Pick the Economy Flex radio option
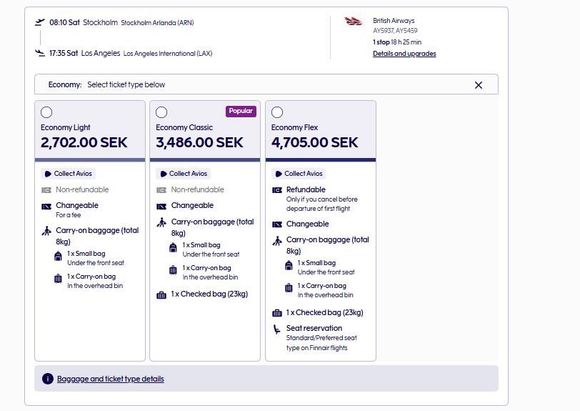 pos(277,112)
